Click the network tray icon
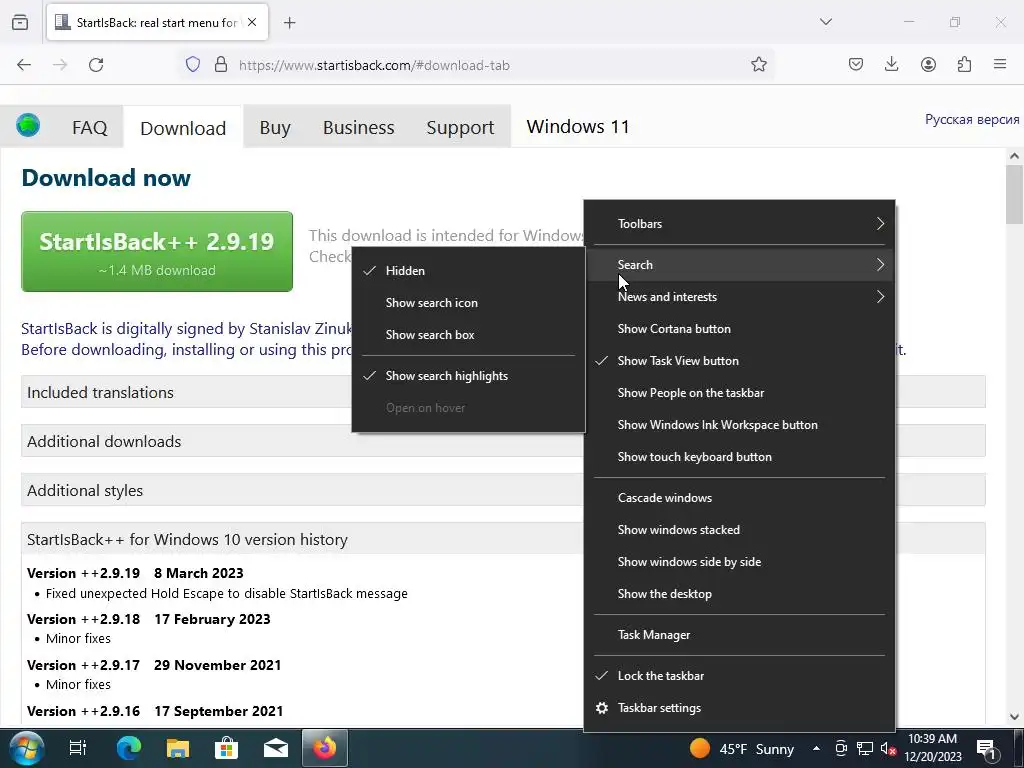Screen dimensions: 1024x768 865,748
